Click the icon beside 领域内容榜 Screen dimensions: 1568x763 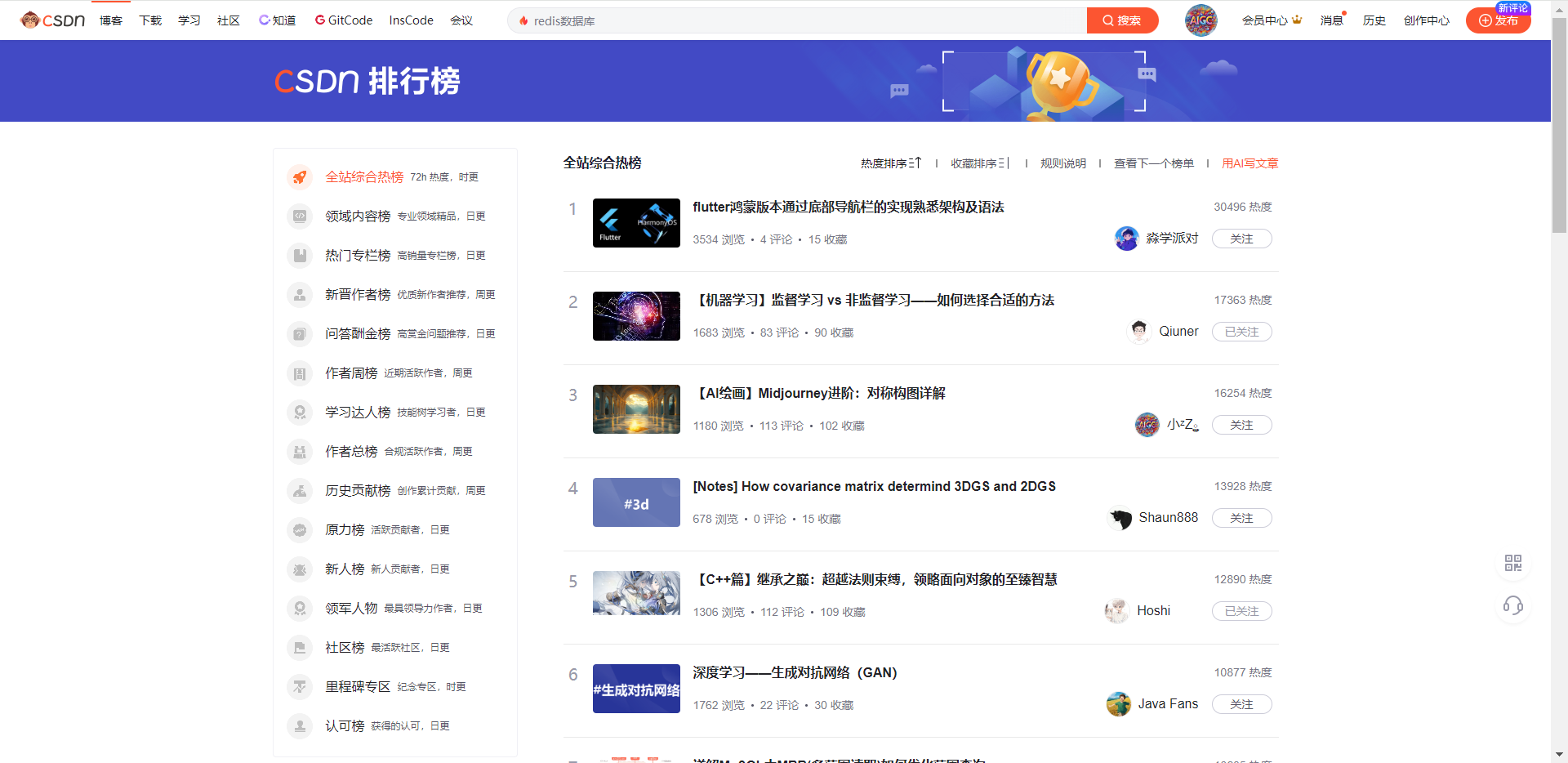[300, 216]
